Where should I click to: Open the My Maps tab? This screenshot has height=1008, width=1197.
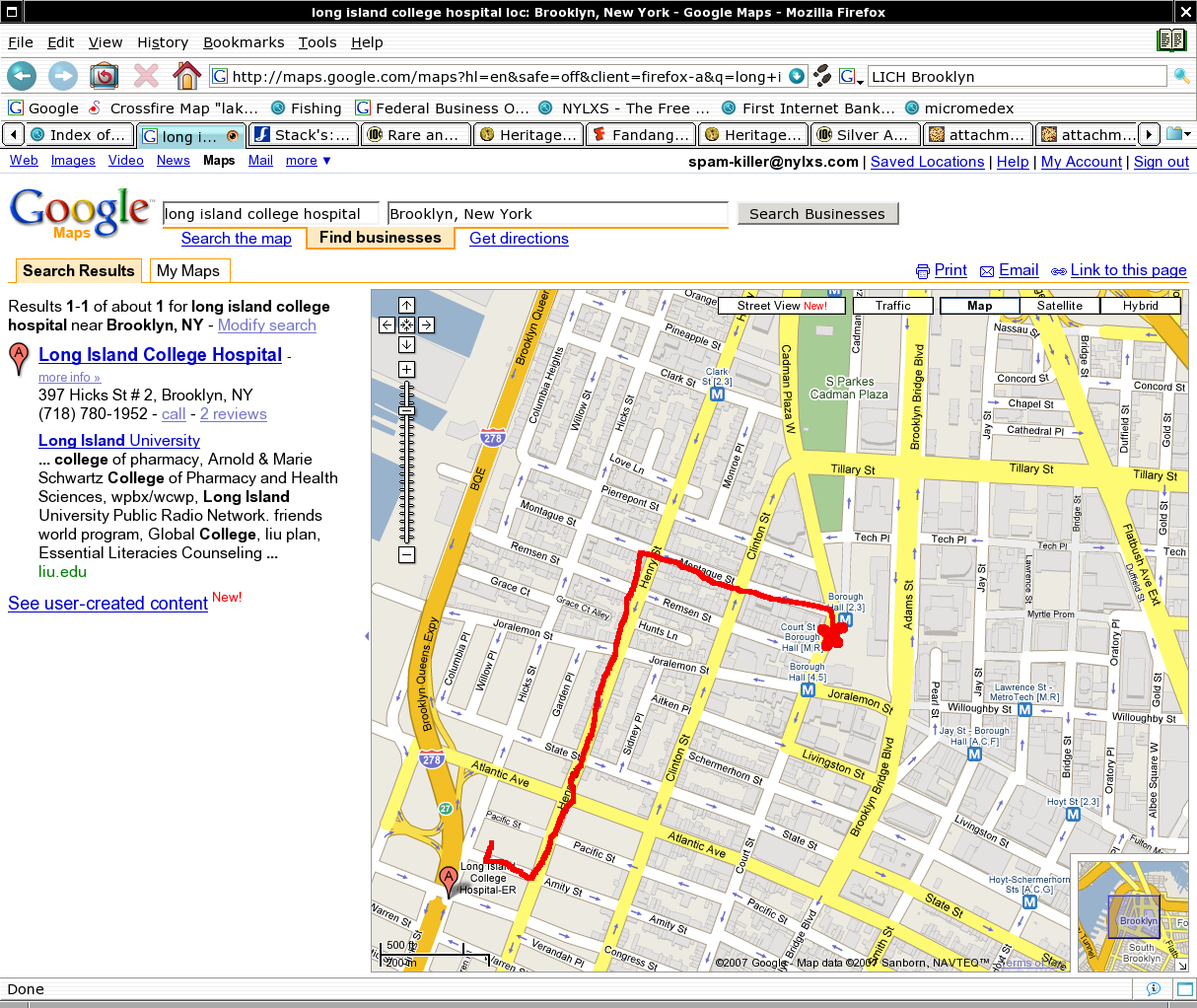tap(188, 271)
